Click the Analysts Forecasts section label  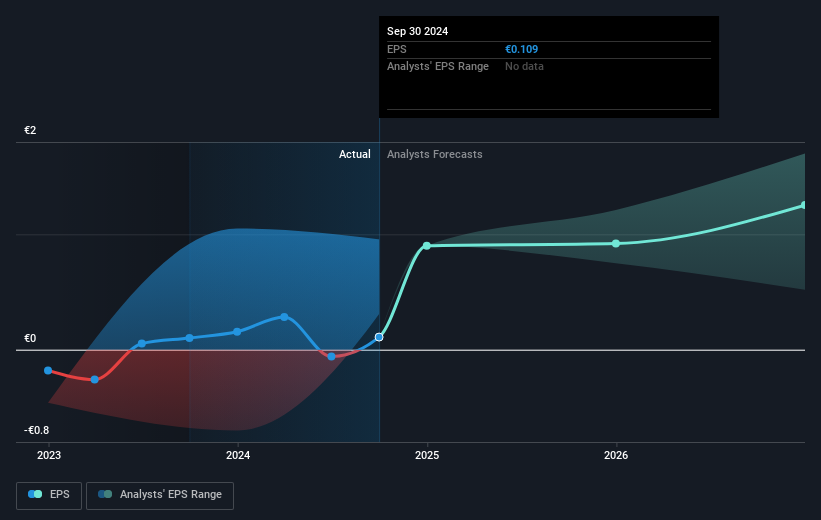point(435,154)
